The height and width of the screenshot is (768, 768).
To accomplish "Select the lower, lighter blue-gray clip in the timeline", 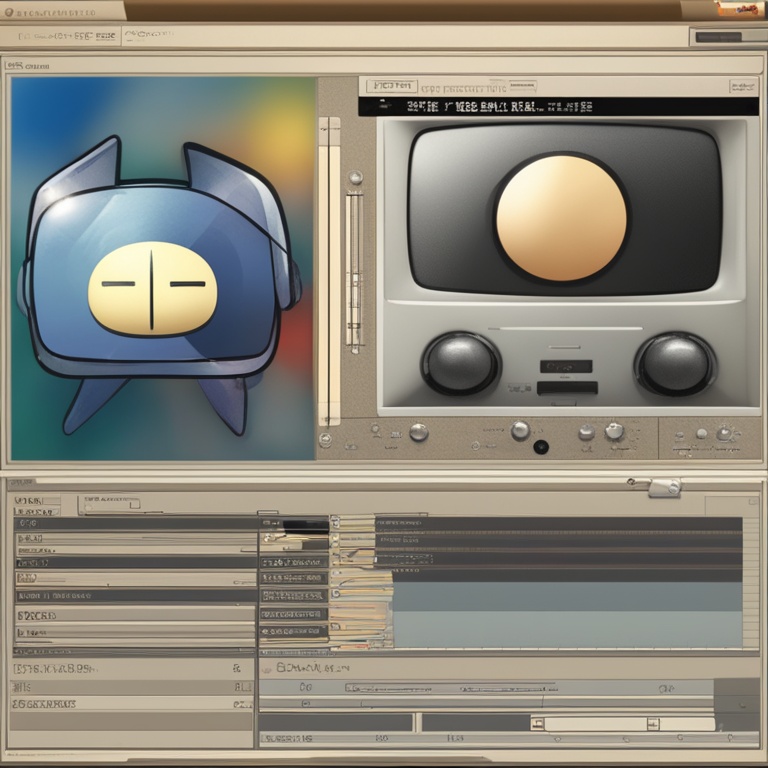I will [568, 629].
